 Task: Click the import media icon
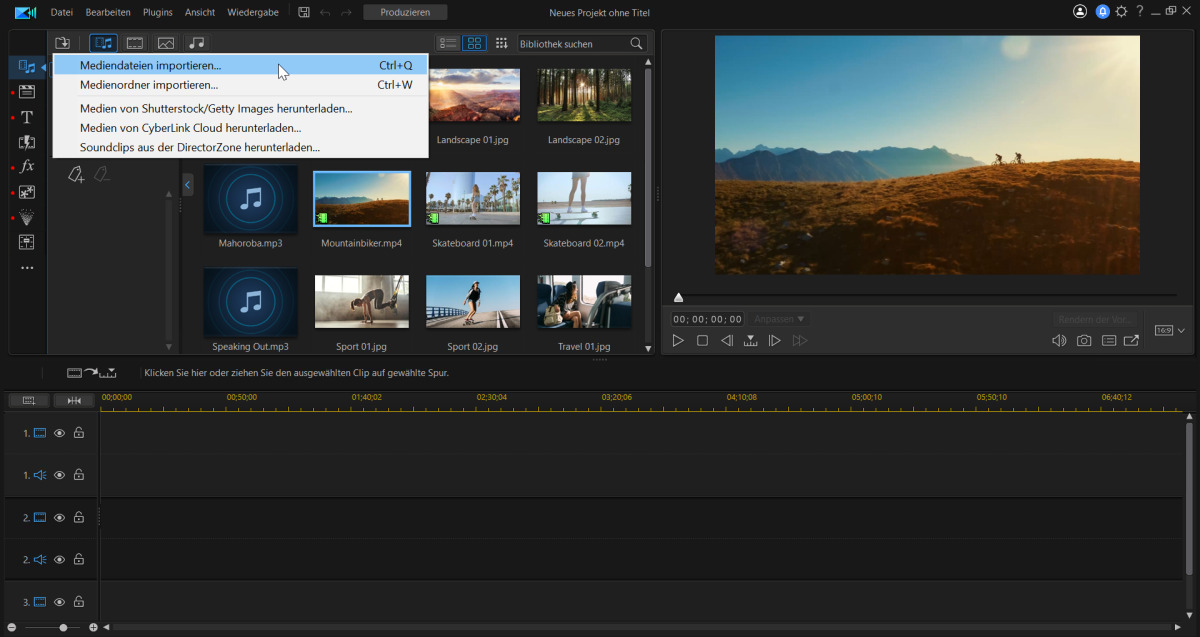62,43
